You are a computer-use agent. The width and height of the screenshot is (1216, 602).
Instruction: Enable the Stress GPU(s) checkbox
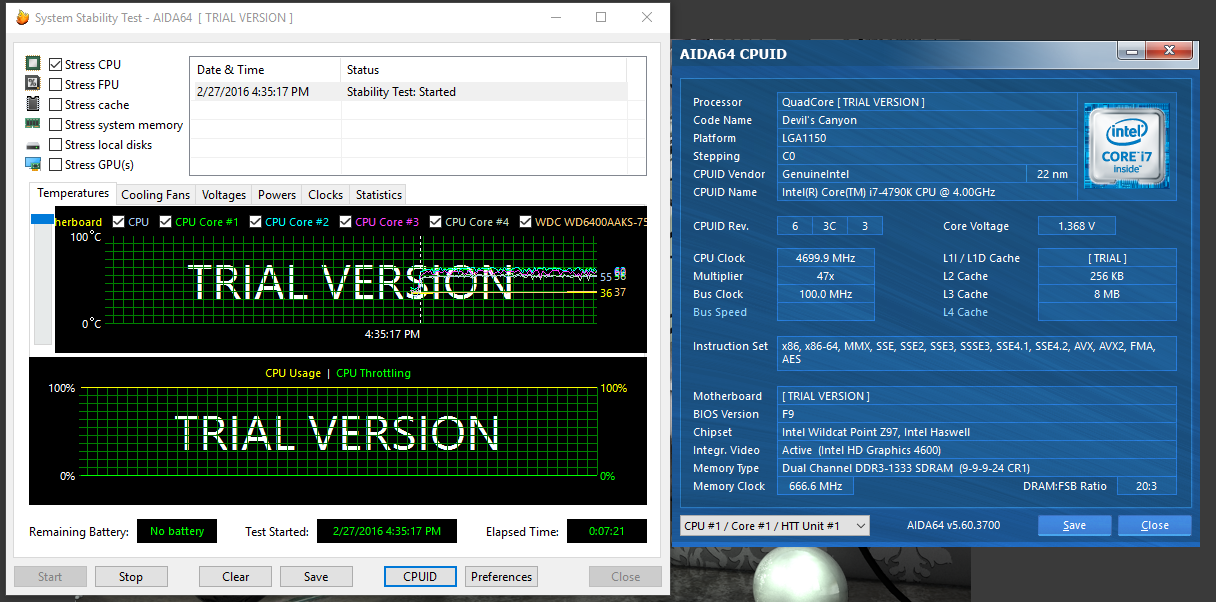(55, 164)
